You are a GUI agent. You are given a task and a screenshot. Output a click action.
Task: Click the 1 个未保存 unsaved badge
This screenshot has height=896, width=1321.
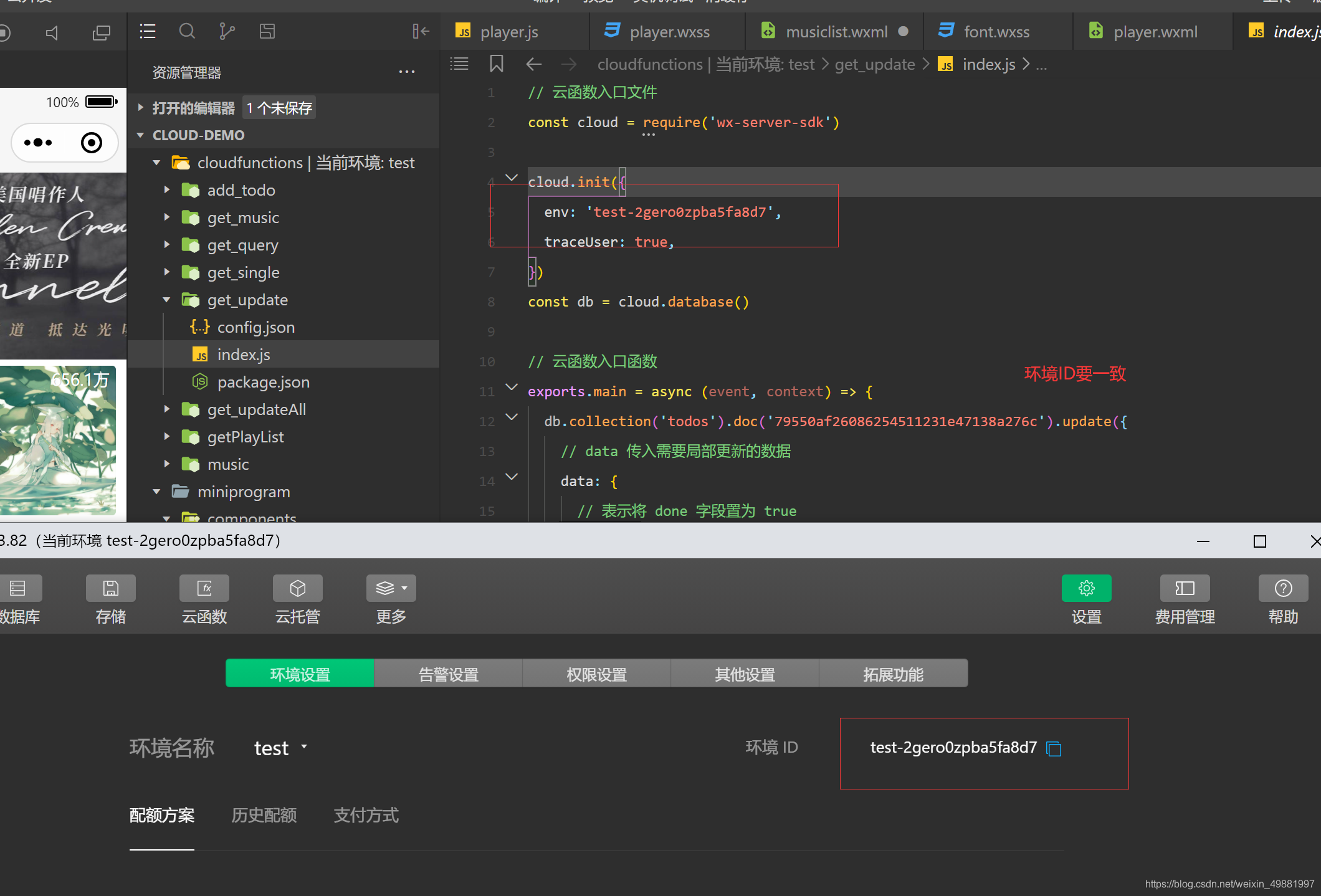(279, 108)
